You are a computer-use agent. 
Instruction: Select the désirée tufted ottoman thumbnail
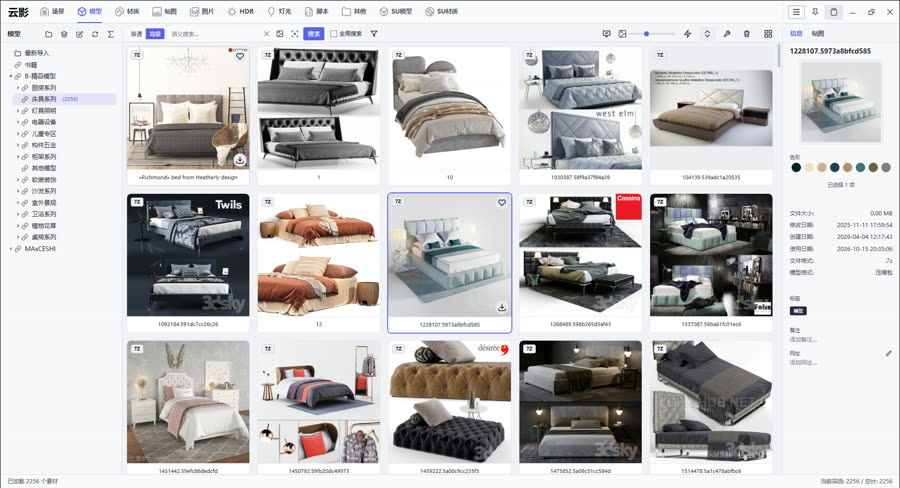(449, 402)
